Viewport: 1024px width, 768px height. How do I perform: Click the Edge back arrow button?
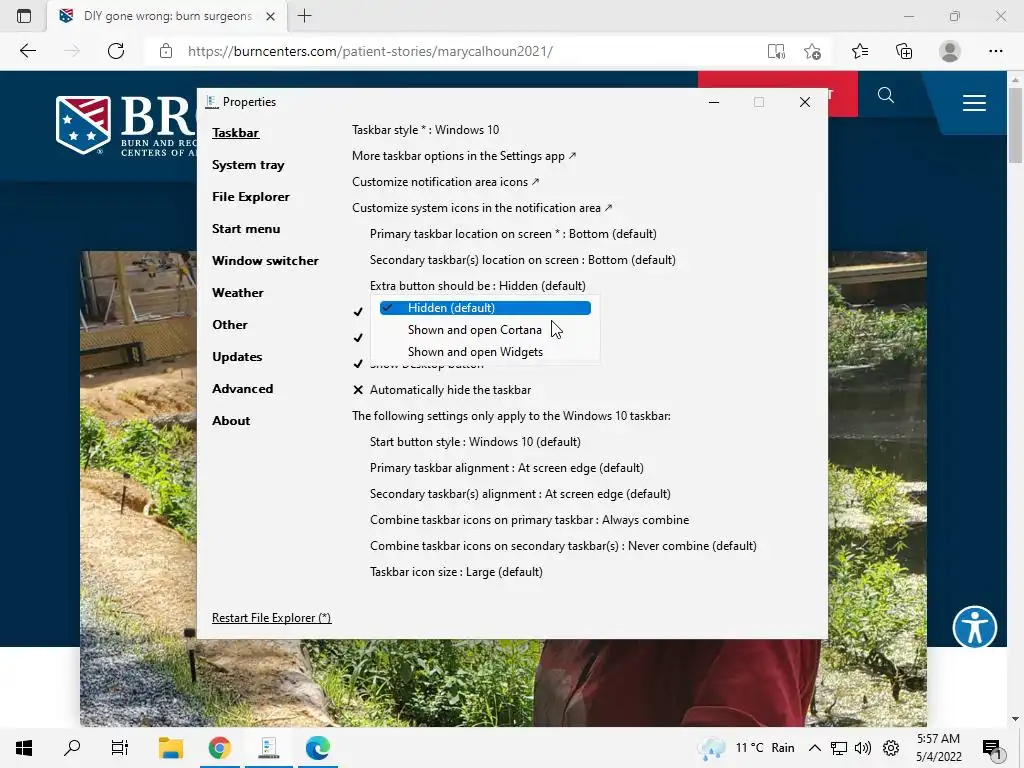coord(27,51)
